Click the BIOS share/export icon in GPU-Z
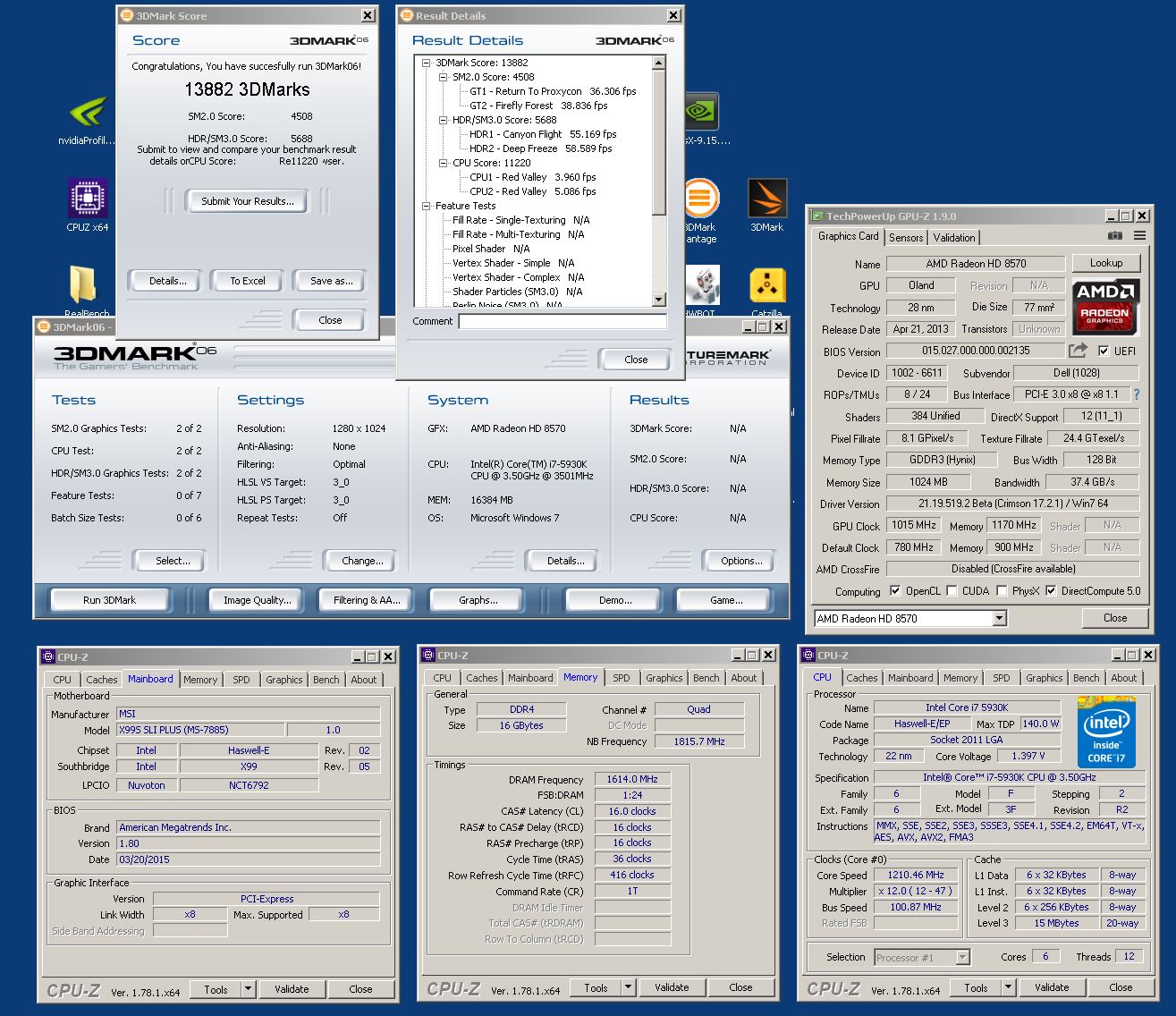The height and width of the screenshot is (1016, 1176). 1079,351
